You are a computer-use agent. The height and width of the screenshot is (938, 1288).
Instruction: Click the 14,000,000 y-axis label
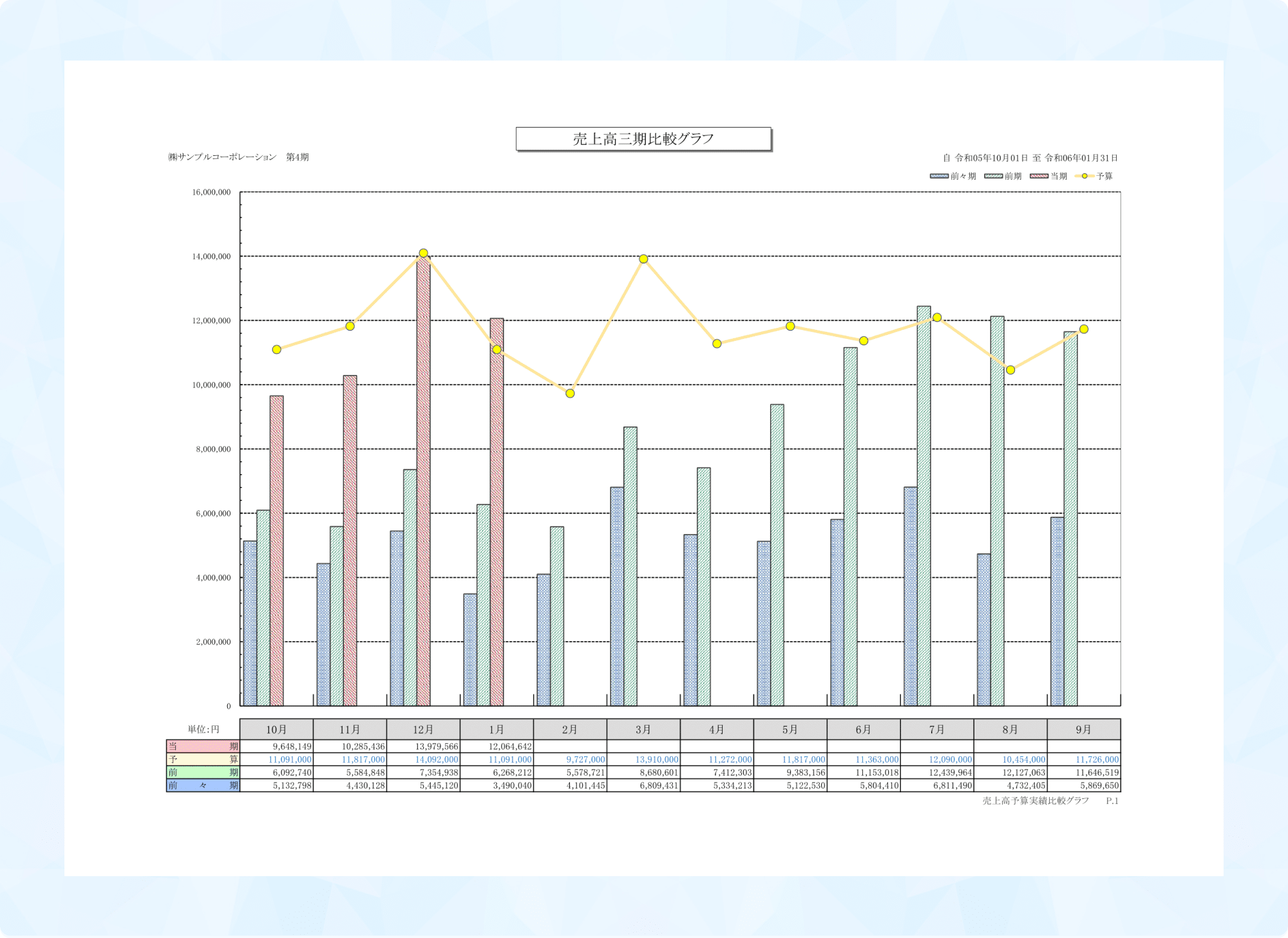coord(211,256)
